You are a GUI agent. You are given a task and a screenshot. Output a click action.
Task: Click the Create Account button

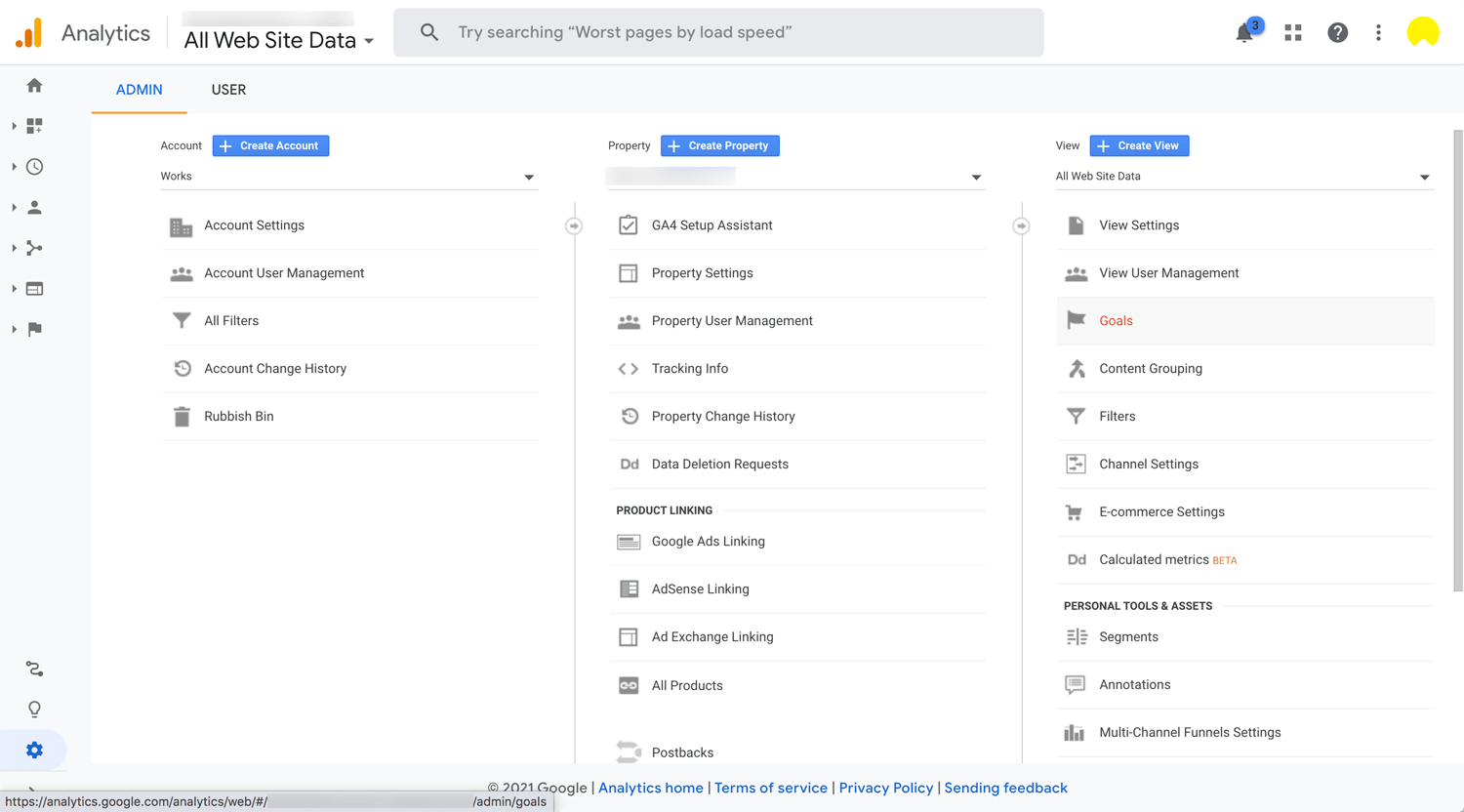[270, 145]
